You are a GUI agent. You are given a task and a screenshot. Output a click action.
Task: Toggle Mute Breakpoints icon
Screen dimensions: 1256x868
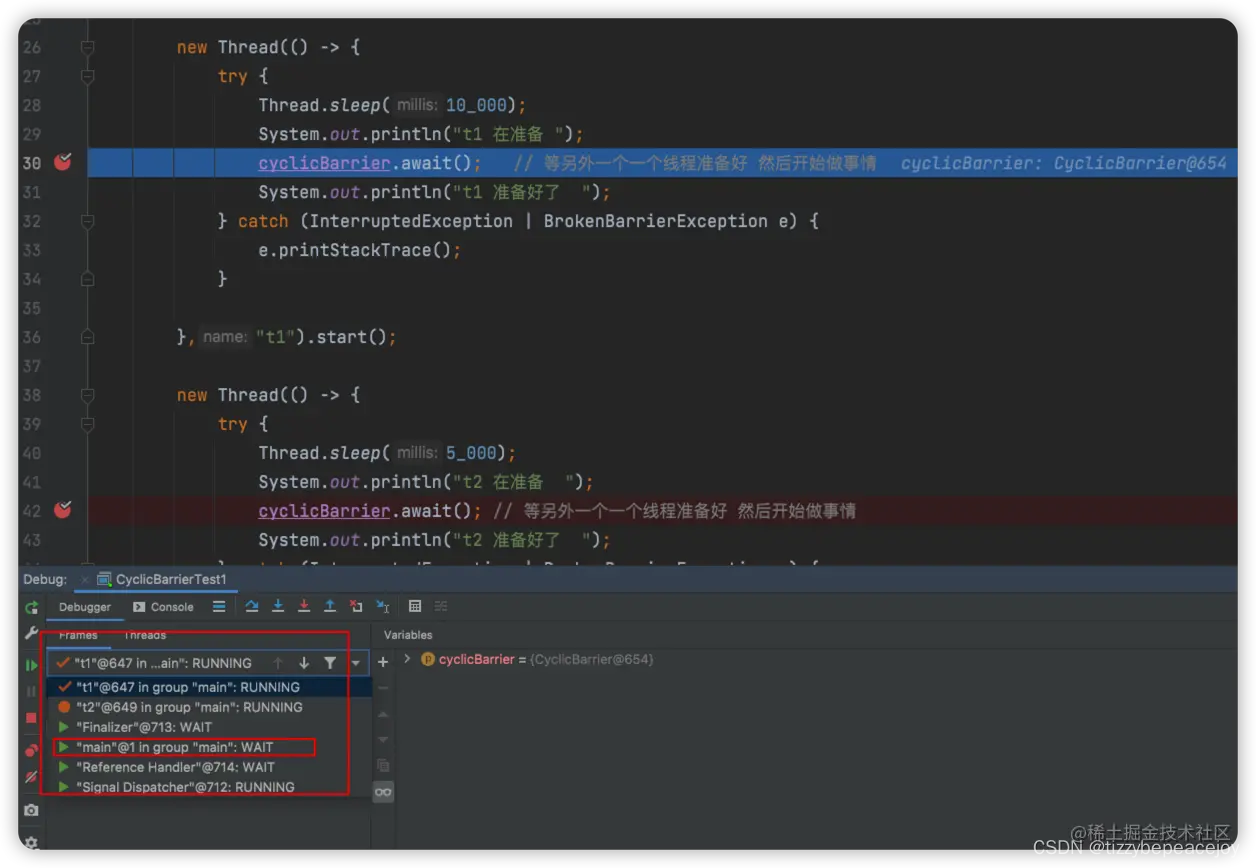tap(31, 777)
